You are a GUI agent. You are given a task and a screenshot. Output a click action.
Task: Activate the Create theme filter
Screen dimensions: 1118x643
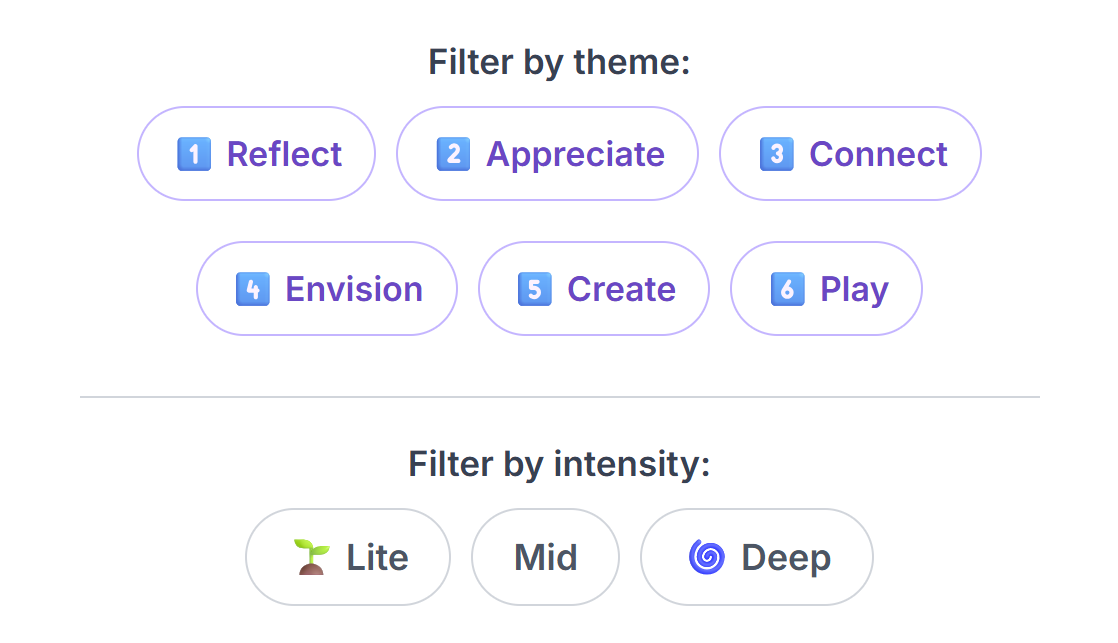(x=594, y=289)
